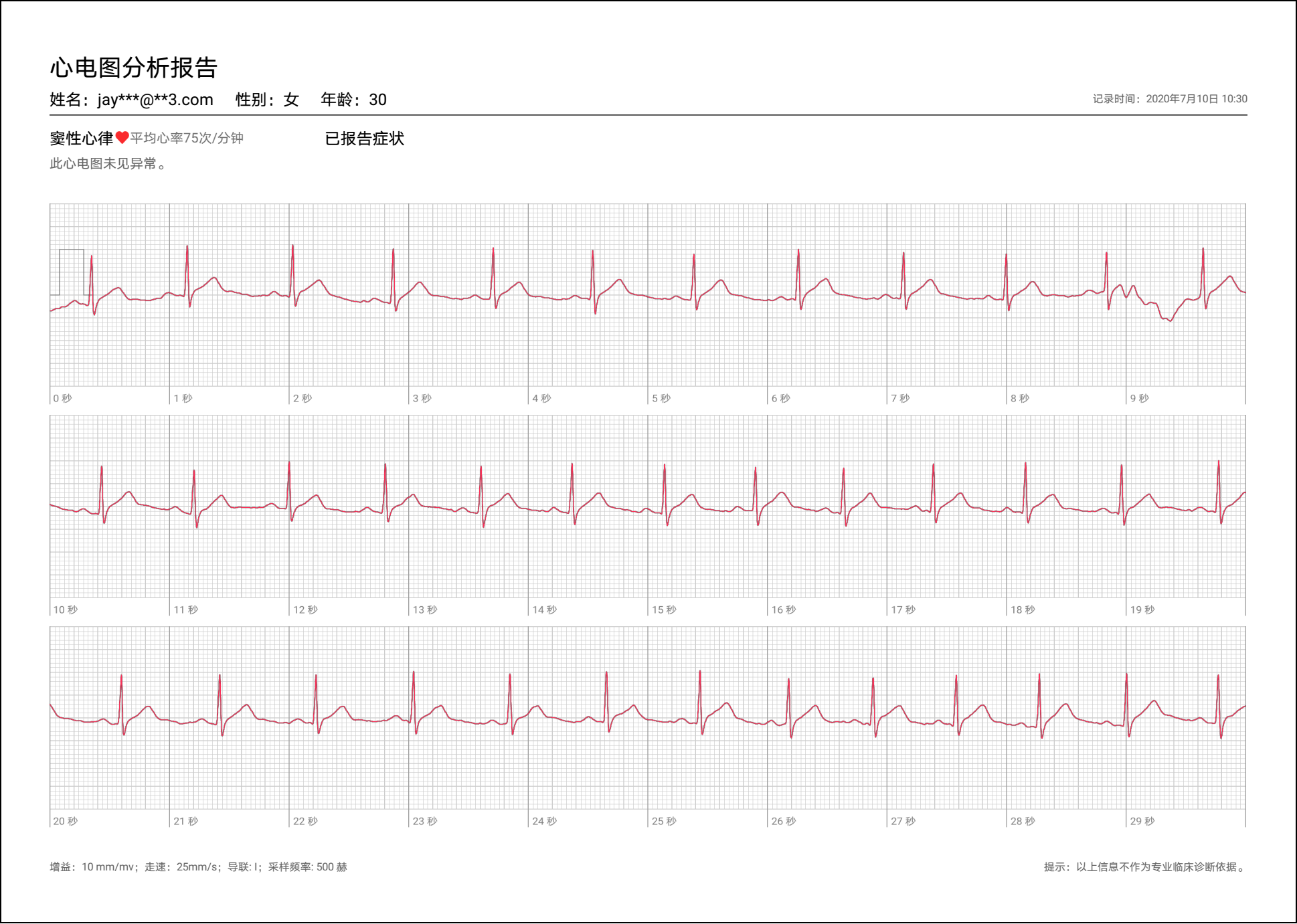The width and height of the screenshot is (1297, 924).
Task: Click the lead label 导联: I
Action: click(x=243, y=867)
